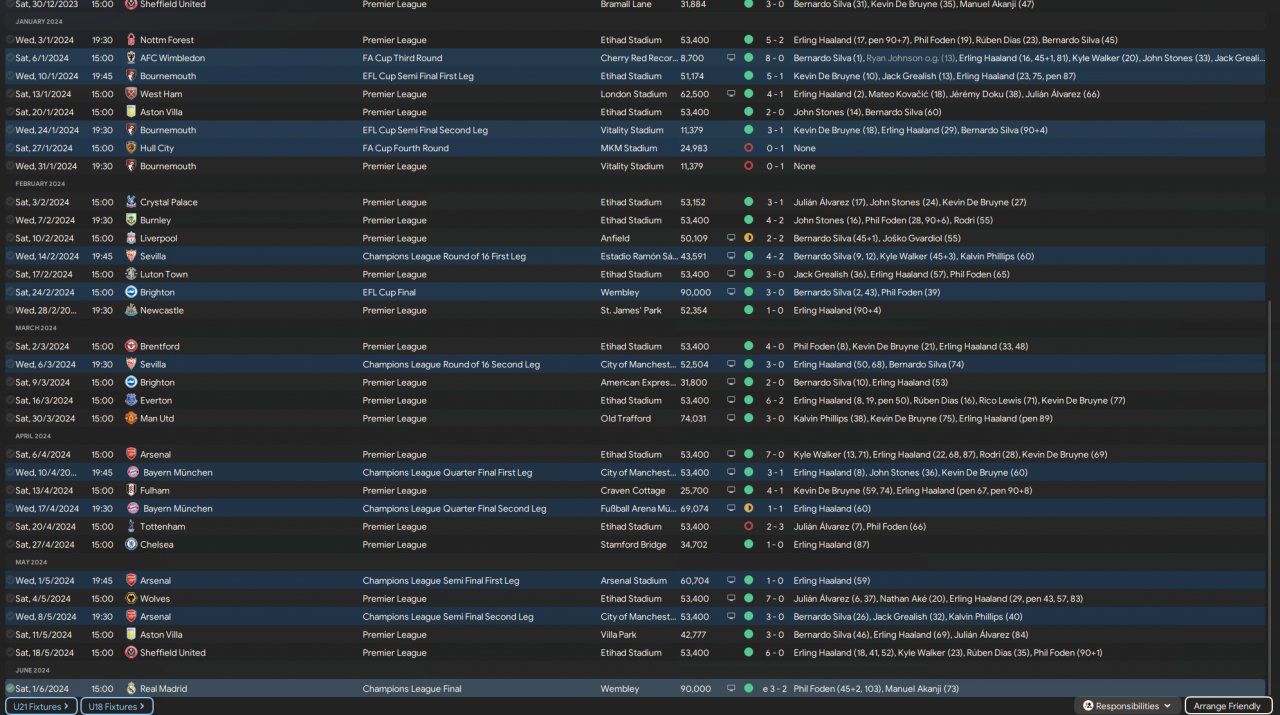Click the fixtures list vertical scrollbar
Image resolution: width=1280 pixels, height=715 pixels.
[x=1270, y=500]
